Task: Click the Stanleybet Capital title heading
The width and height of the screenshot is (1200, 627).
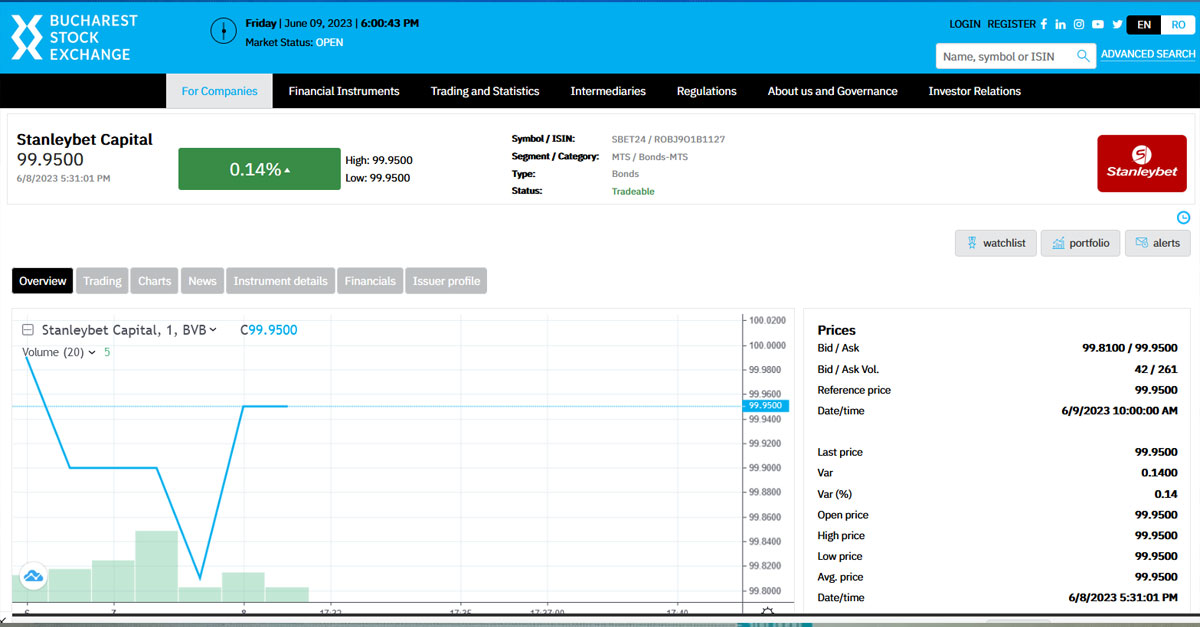Action: coord(85,139)
